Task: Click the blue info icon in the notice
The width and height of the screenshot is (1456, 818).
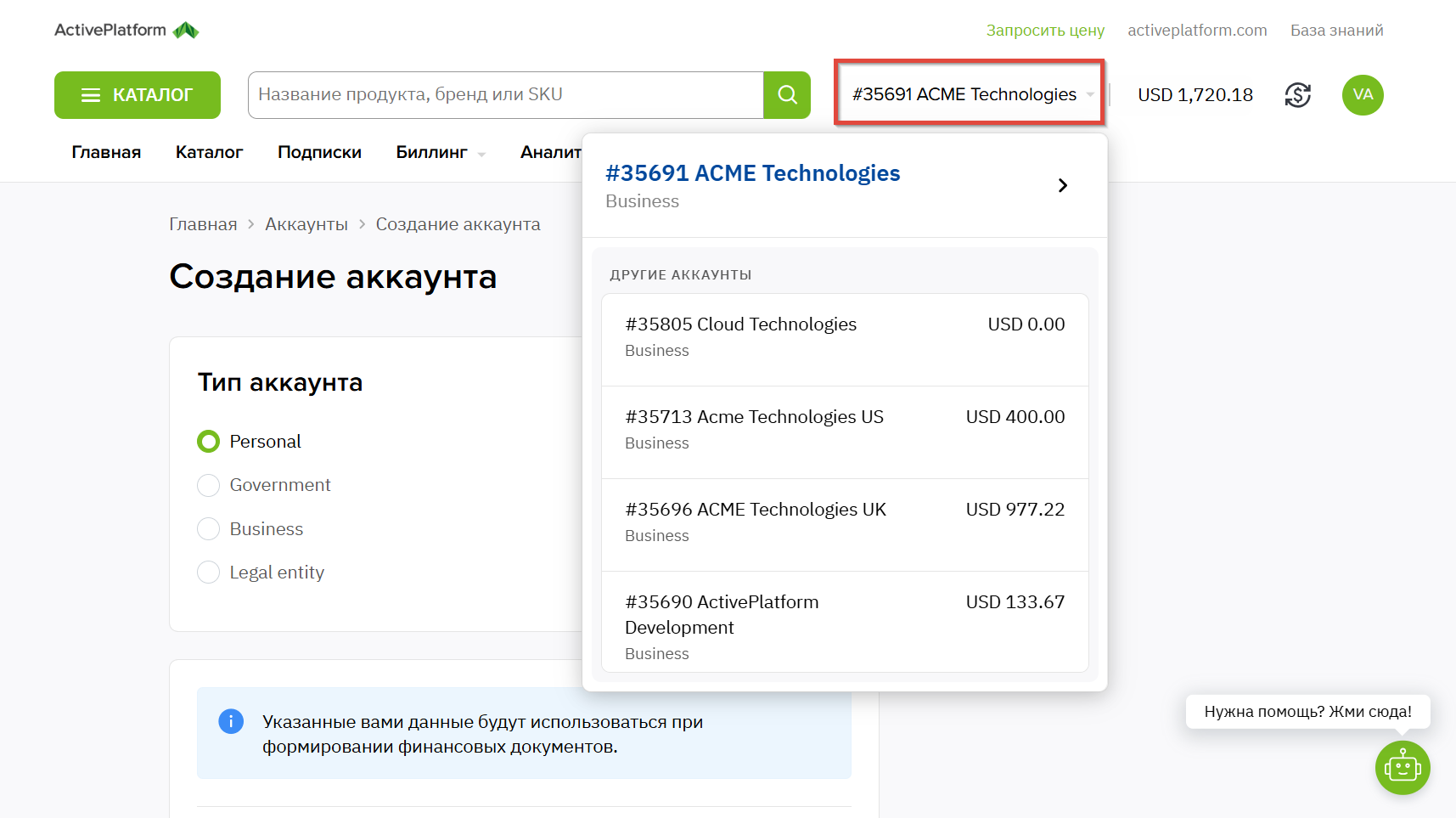Action: pos(231,721)
